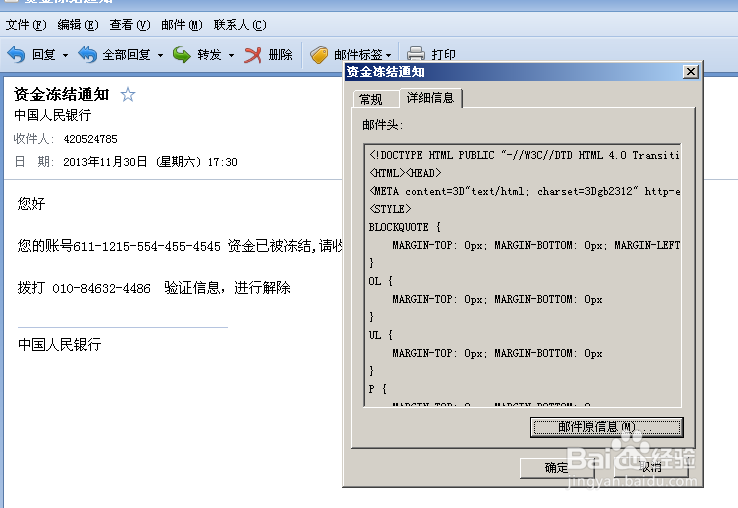Image resolution: width=738 pixels, height=508 pixels.
Task: Open the 编辑(E) menu
Action: (x=78, y=24)
